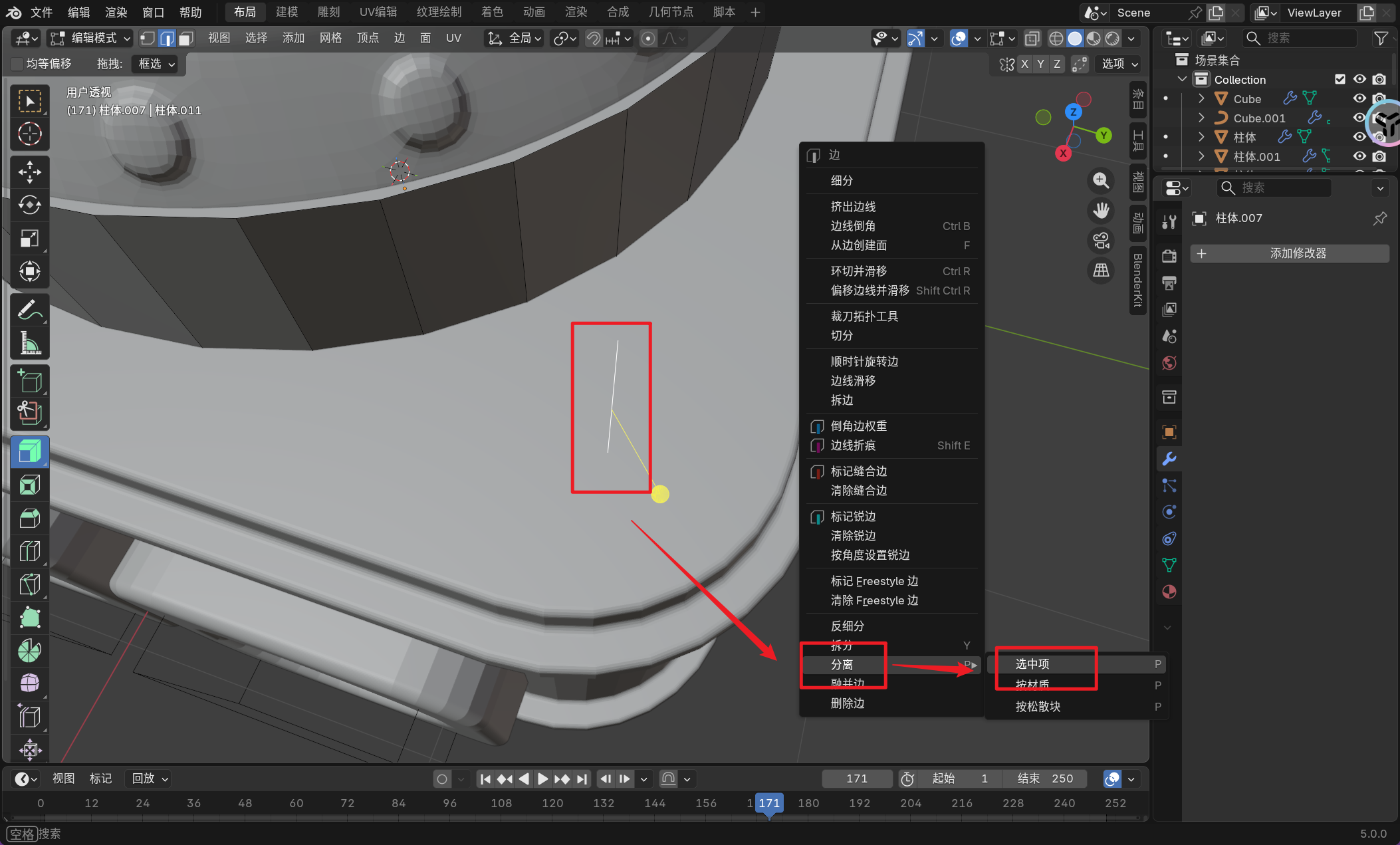1400x845 pixels.
Task: Switch to the UV编辑 workspace tab
Action: pyautogui.click(x=378, y=12)
